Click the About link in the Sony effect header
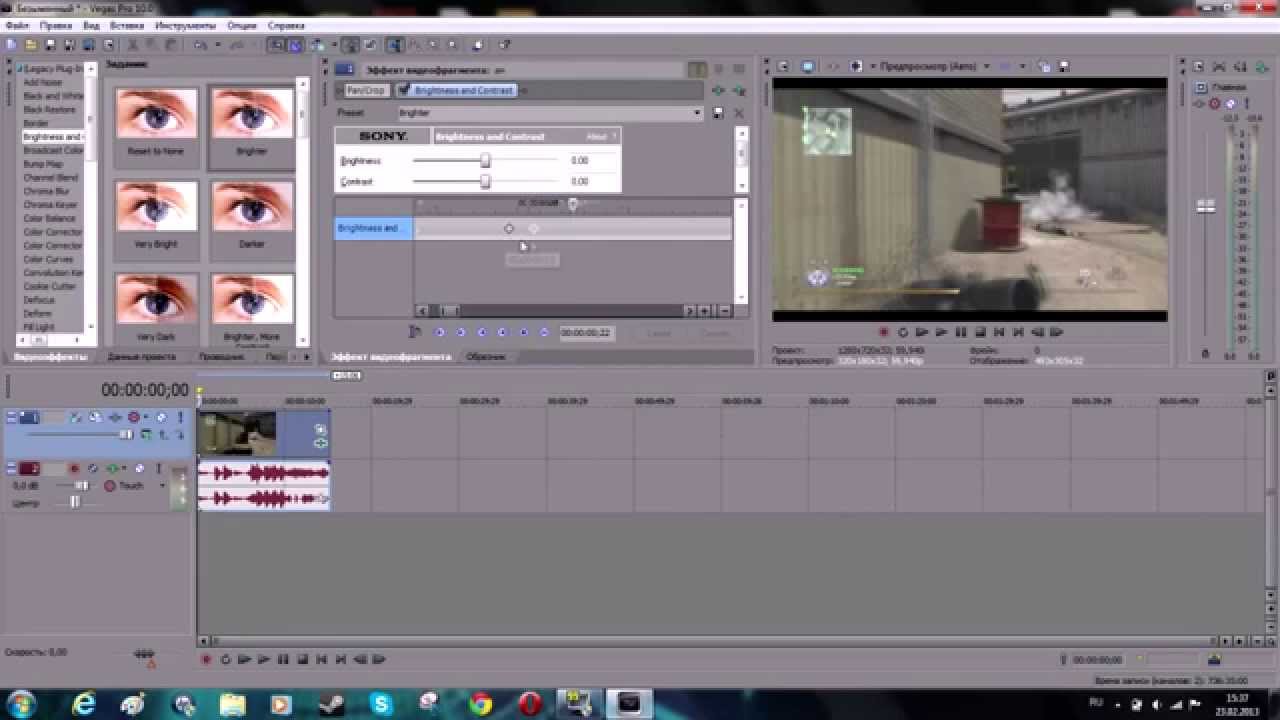 click(x=597, y=136)
